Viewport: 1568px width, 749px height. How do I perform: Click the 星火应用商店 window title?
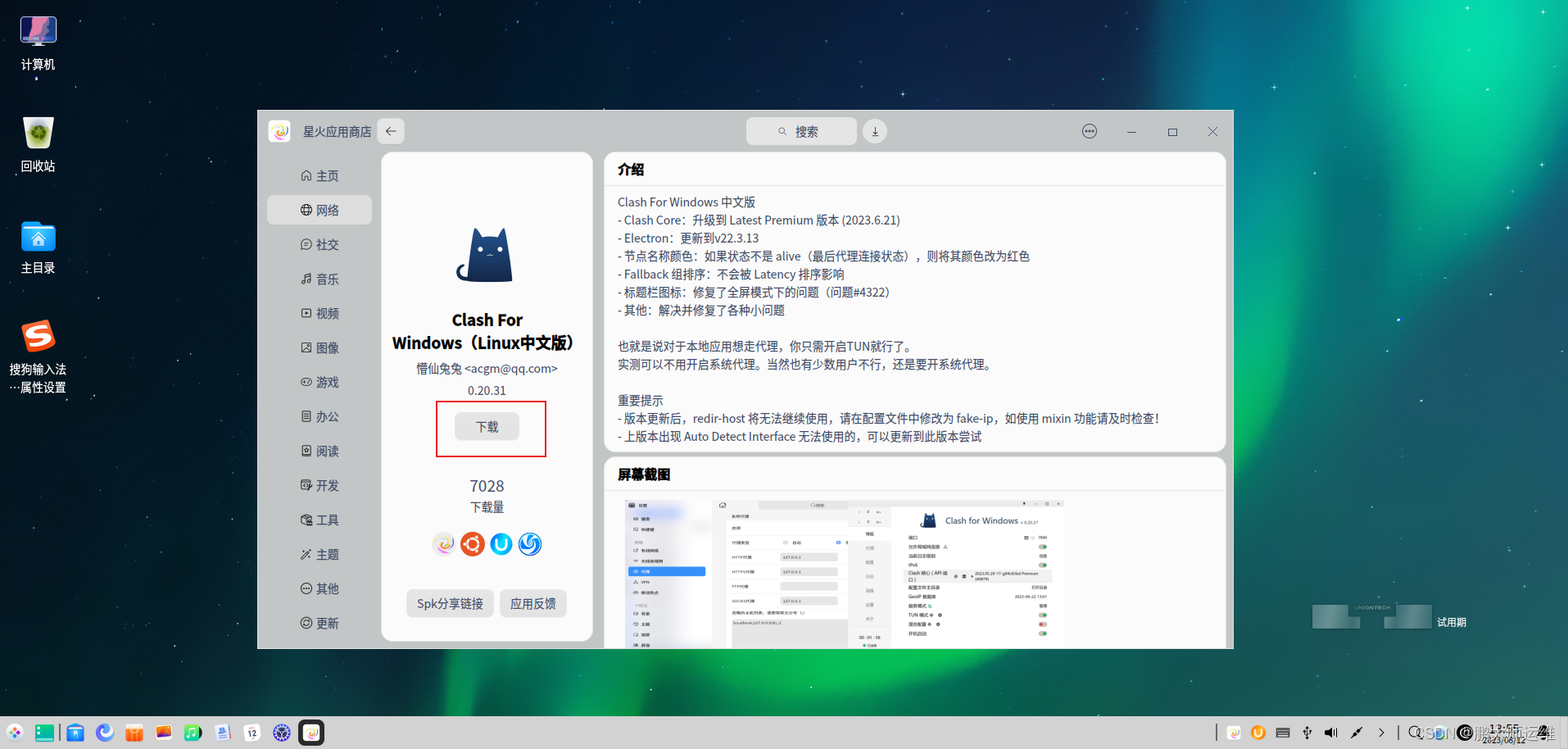pyautogui.click(x=337, y=131)
